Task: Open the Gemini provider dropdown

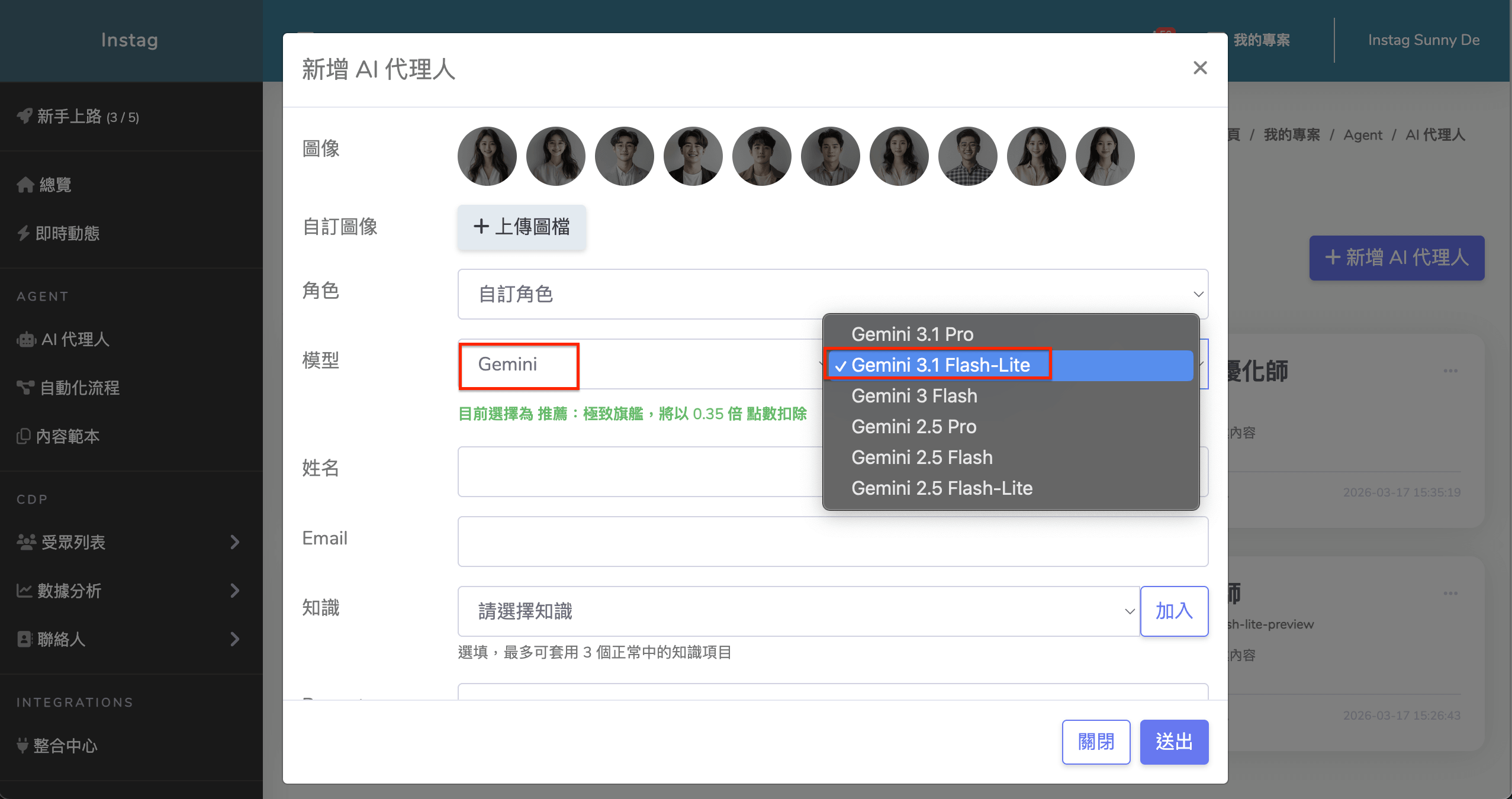Action: (639, 364)
